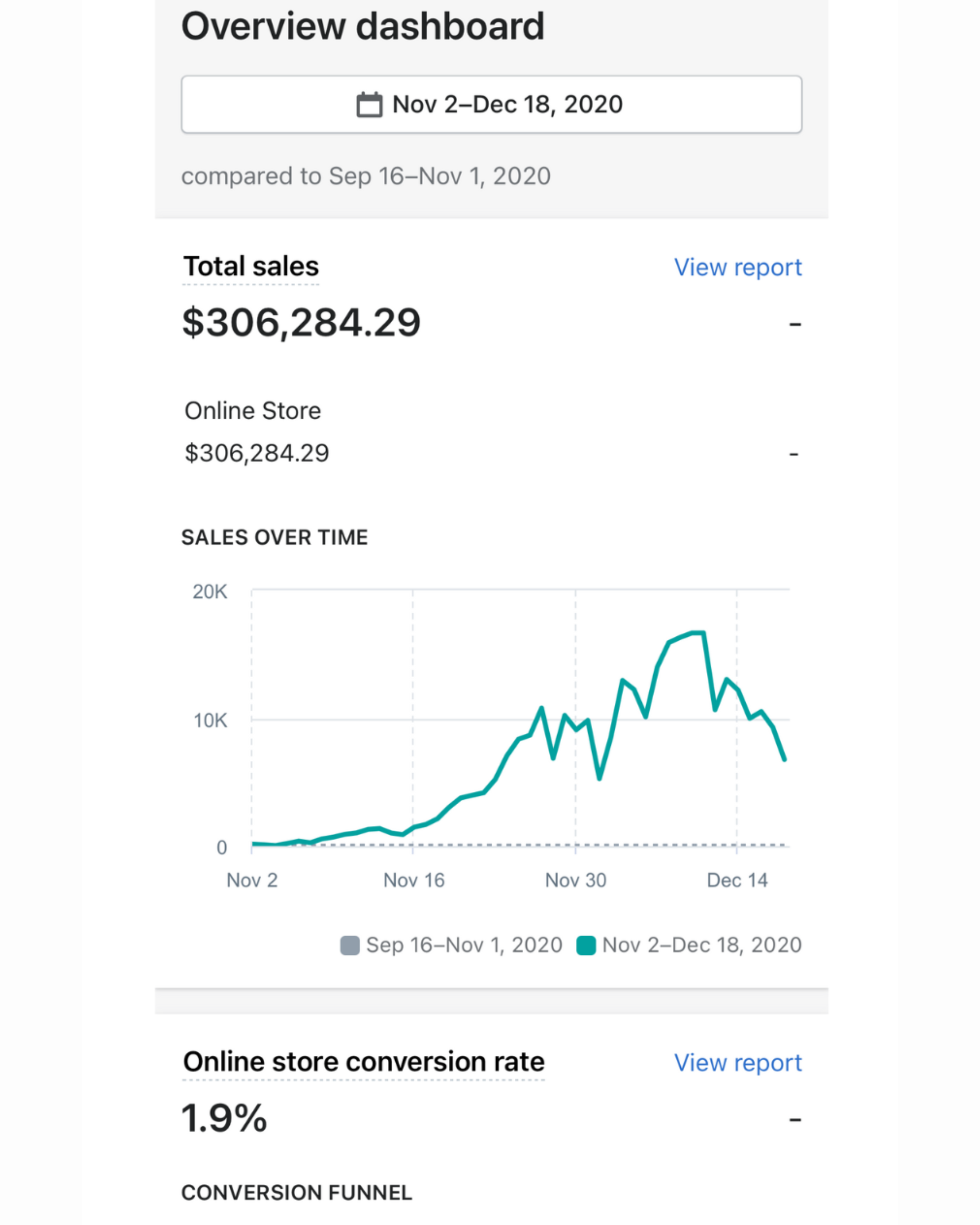Click the calendar icon in the date picker
The height and width of the screenshot is (1225, 980).
[369, 105]
